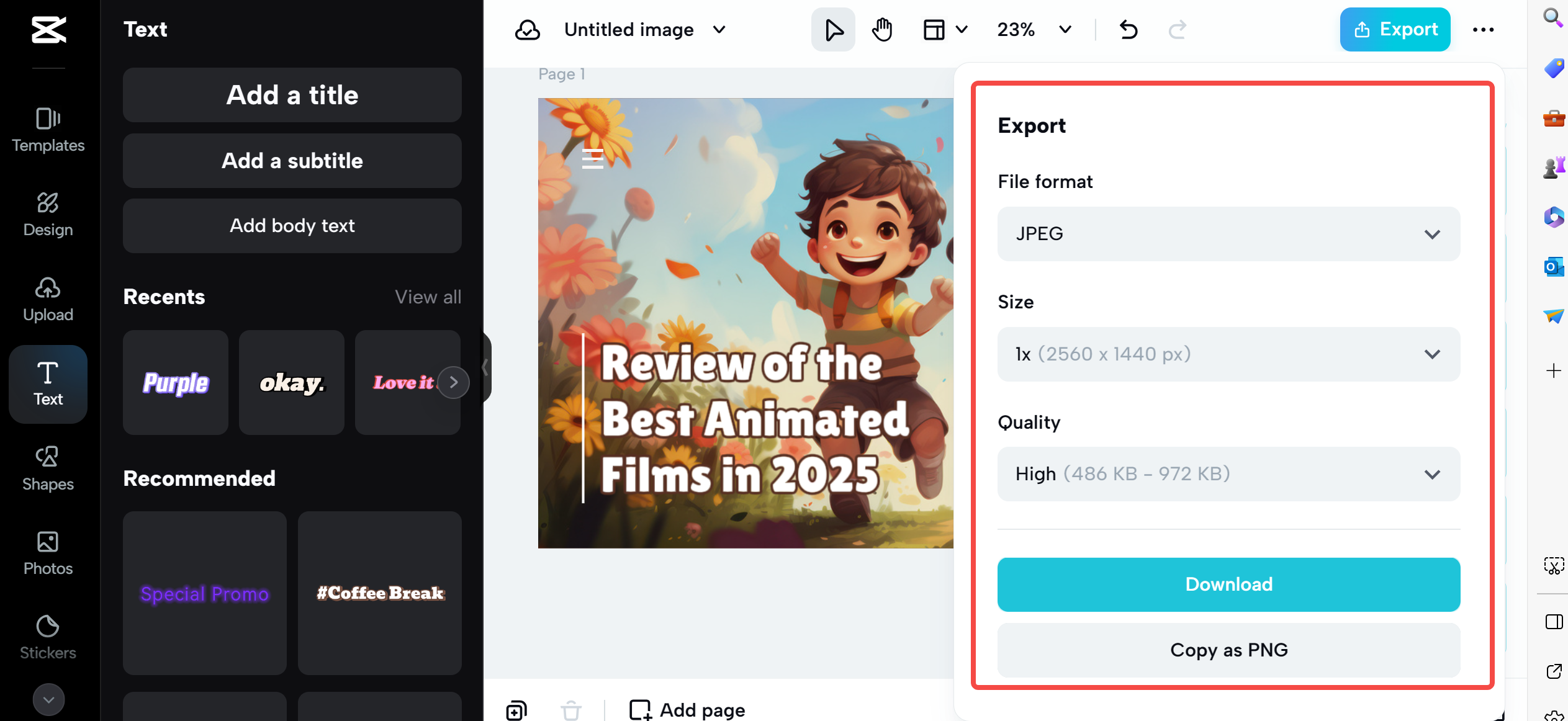
Task: Click Copy as PNG button
Action: pos(1228,650)
